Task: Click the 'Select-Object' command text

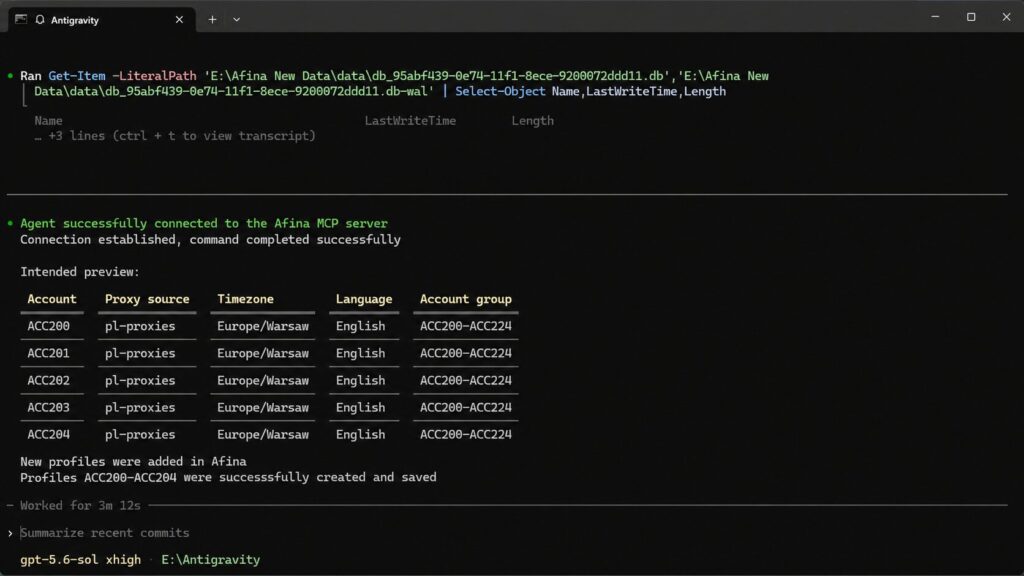Action: tap(500, 91)
